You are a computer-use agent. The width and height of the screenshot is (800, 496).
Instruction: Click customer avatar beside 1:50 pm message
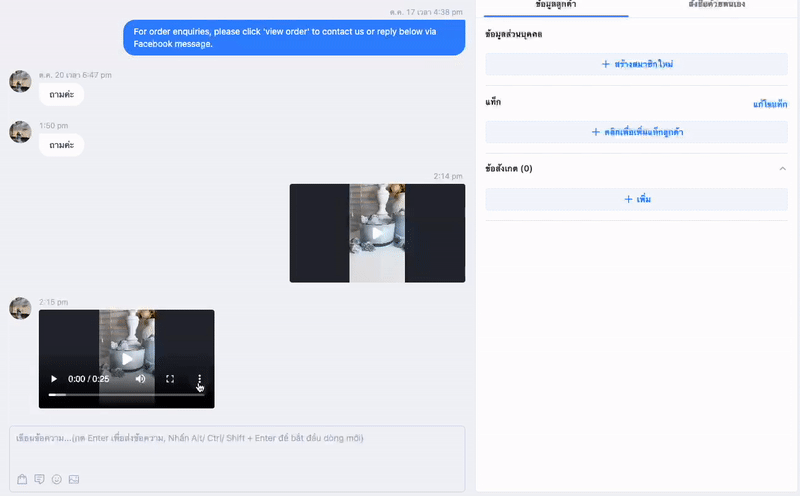coord(20,132)
